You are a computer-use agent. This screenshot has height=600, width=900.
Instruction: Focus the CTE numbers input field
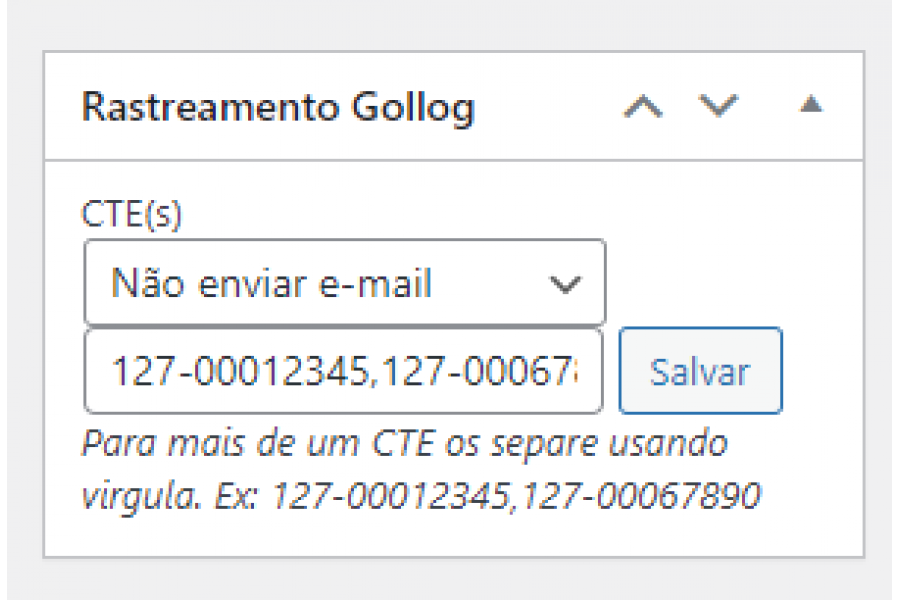[x=343, y=371]
